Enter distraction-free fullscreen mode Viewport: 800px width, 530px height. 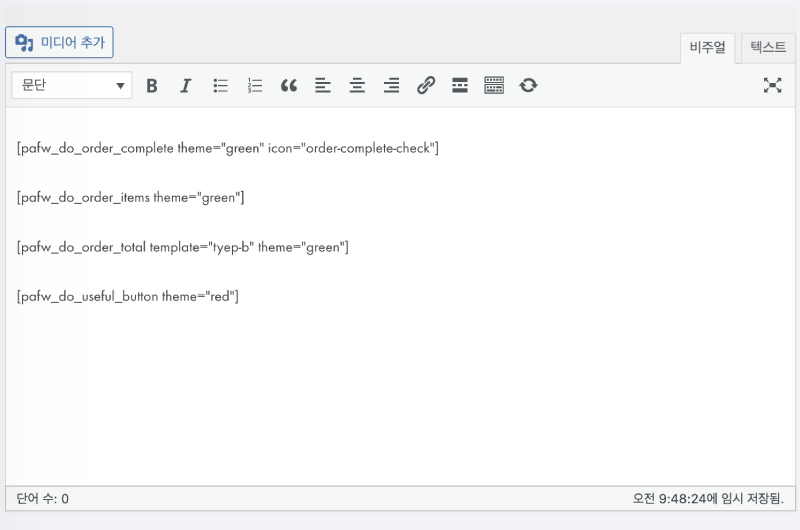(772, 86)
